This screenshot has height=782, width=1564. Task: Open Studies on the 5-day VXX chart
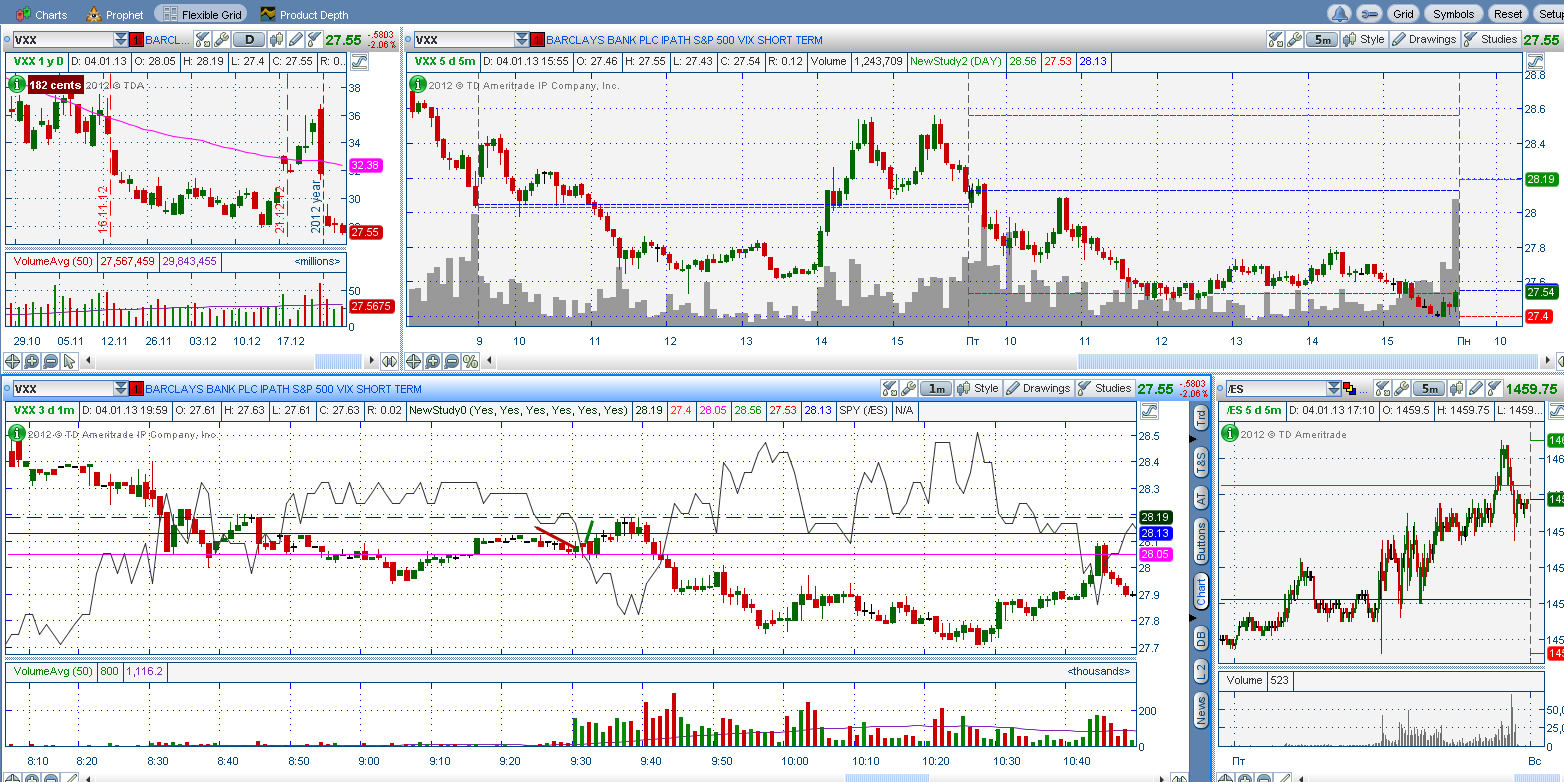1490,40
